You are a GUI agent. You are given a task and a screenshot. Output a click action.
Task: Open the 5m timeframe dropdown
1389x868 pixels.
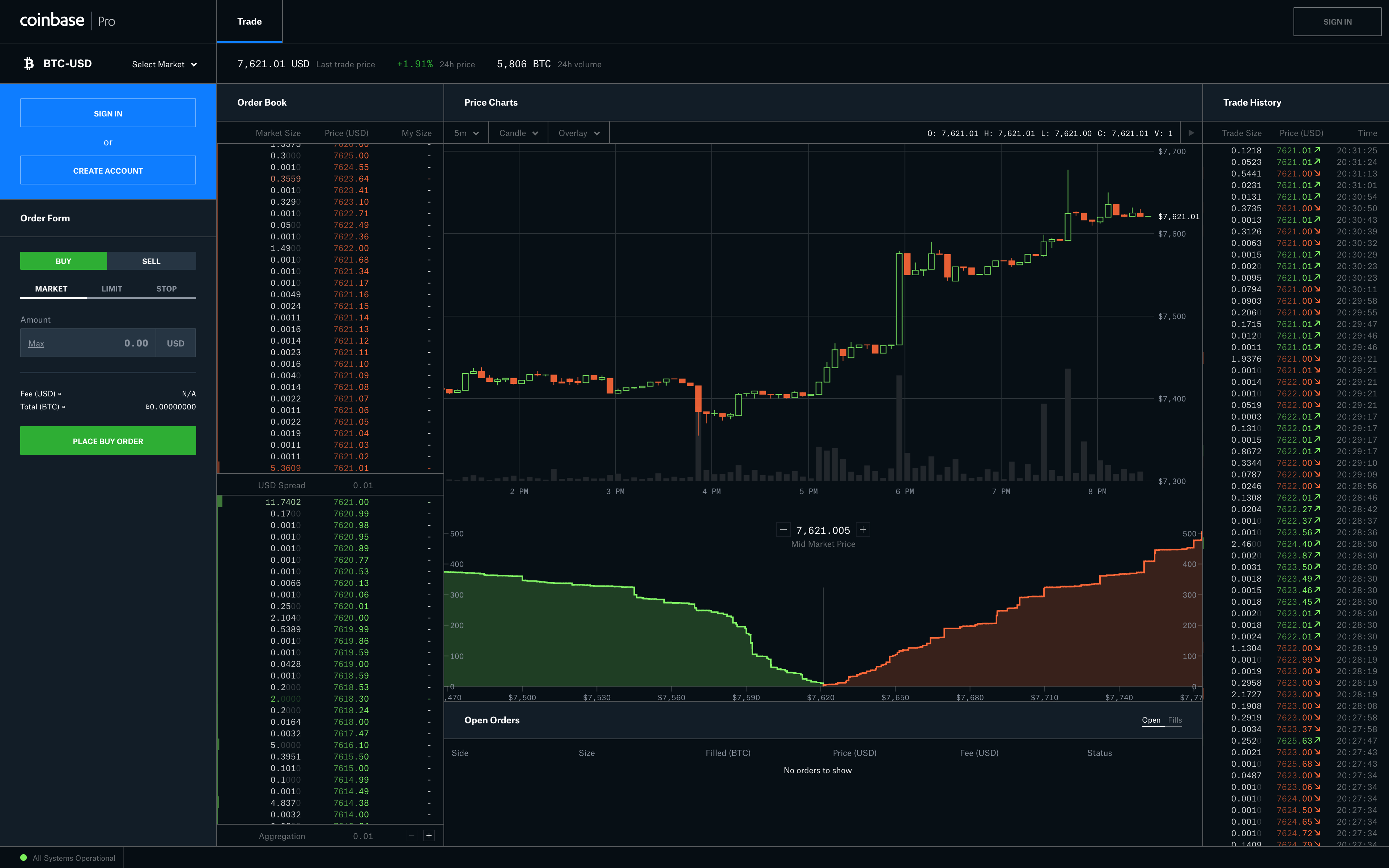coord(466,133)
